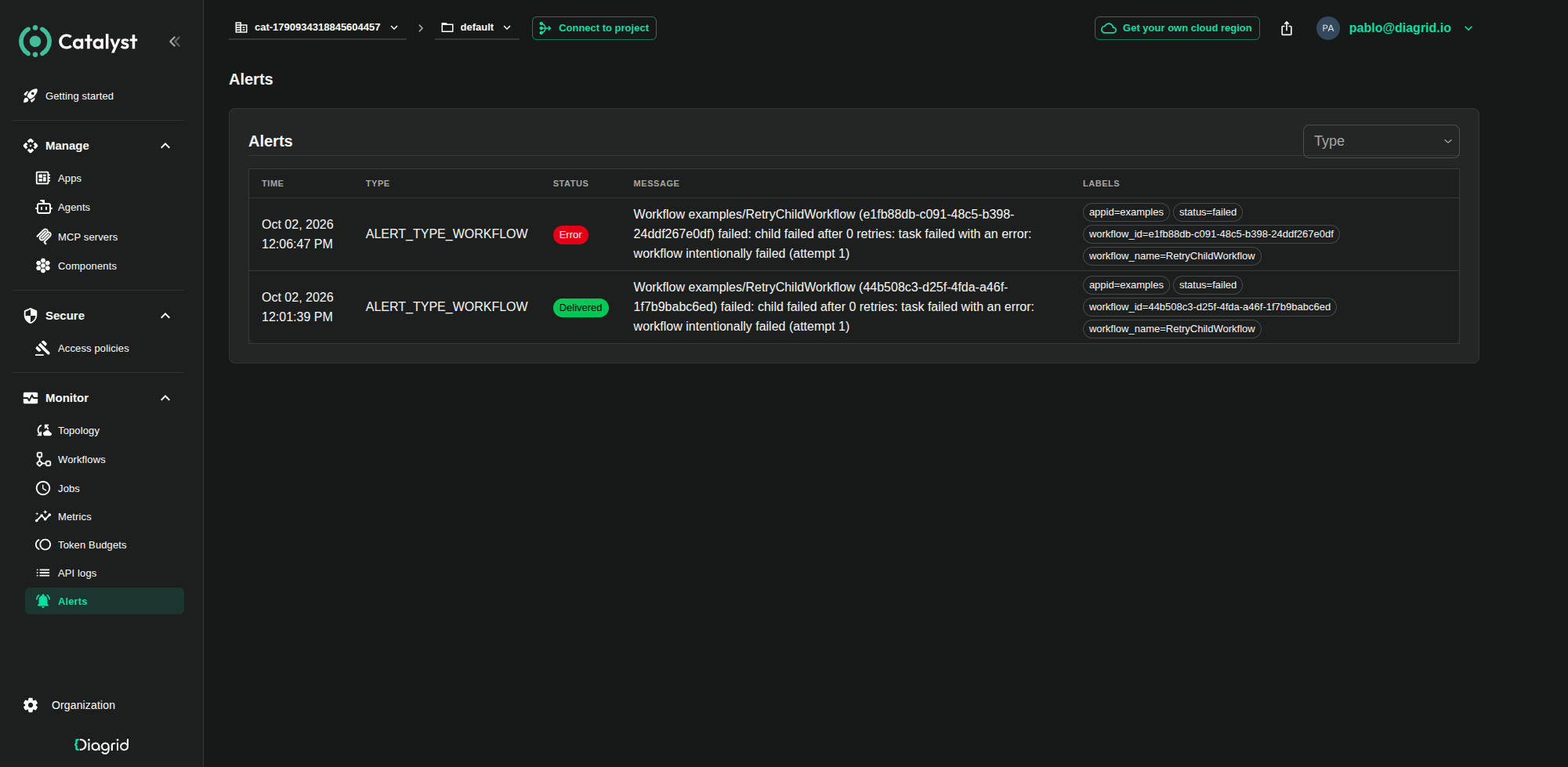1568x767 pixels.
Task: Open Organization settings gear icon
Action: coord(31,705)
